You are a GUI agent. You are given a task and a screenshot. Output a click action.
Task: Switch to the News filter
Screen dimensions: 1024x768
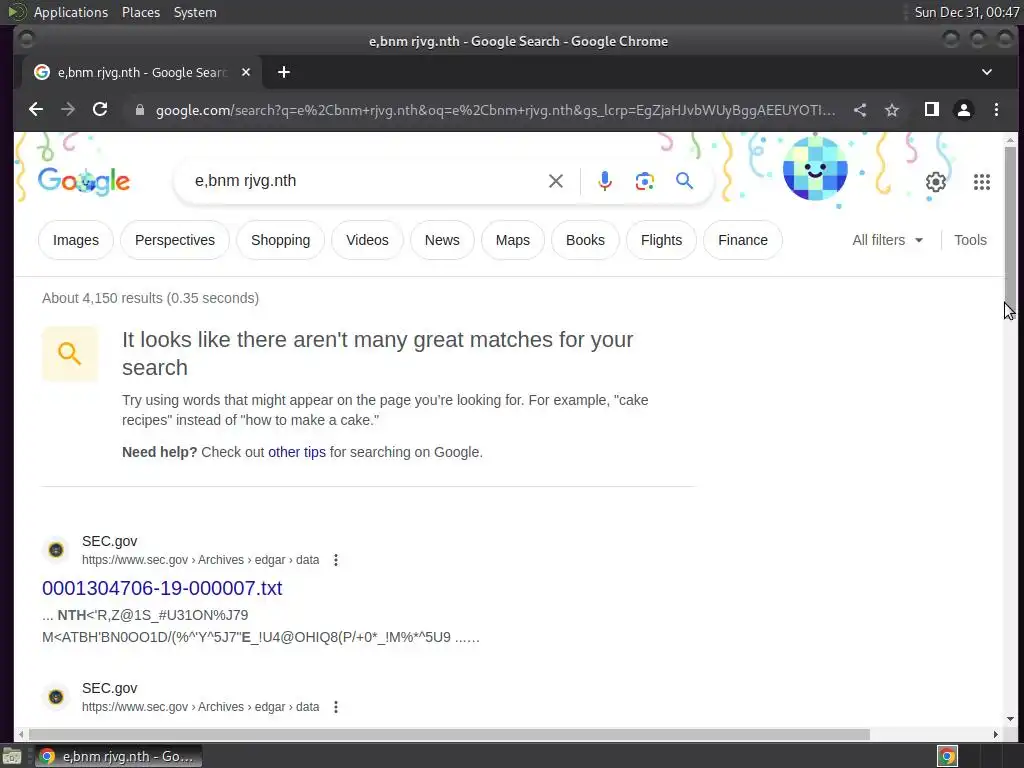[442, 240]
